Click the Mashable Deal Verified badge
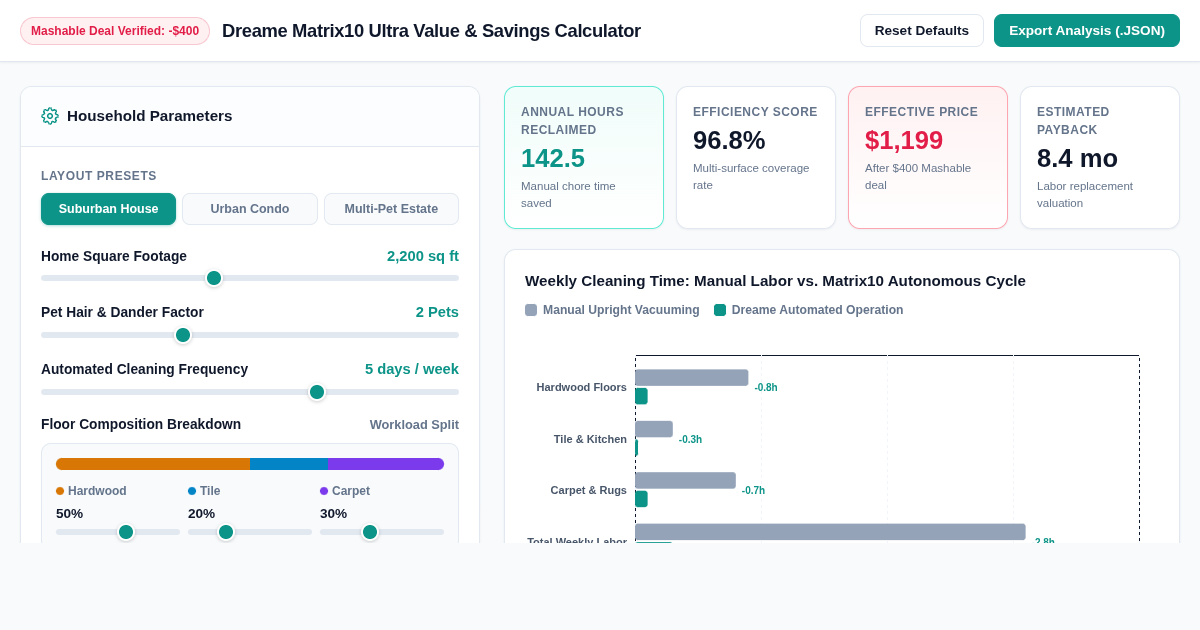The width and height of the screenshot is (1200, 630). [x=115, y=31]
